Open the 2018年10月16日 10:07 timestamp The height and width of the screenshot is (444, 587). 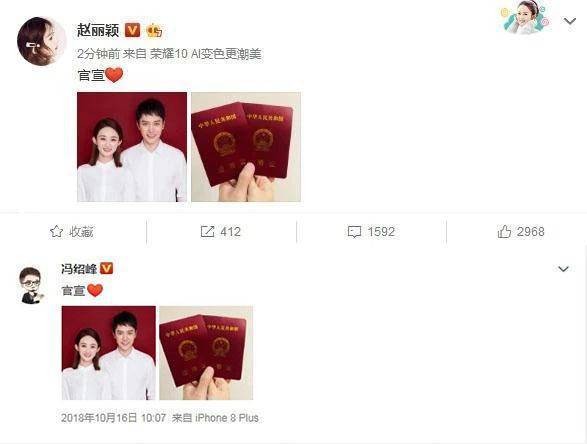click(x=113, y=418)
